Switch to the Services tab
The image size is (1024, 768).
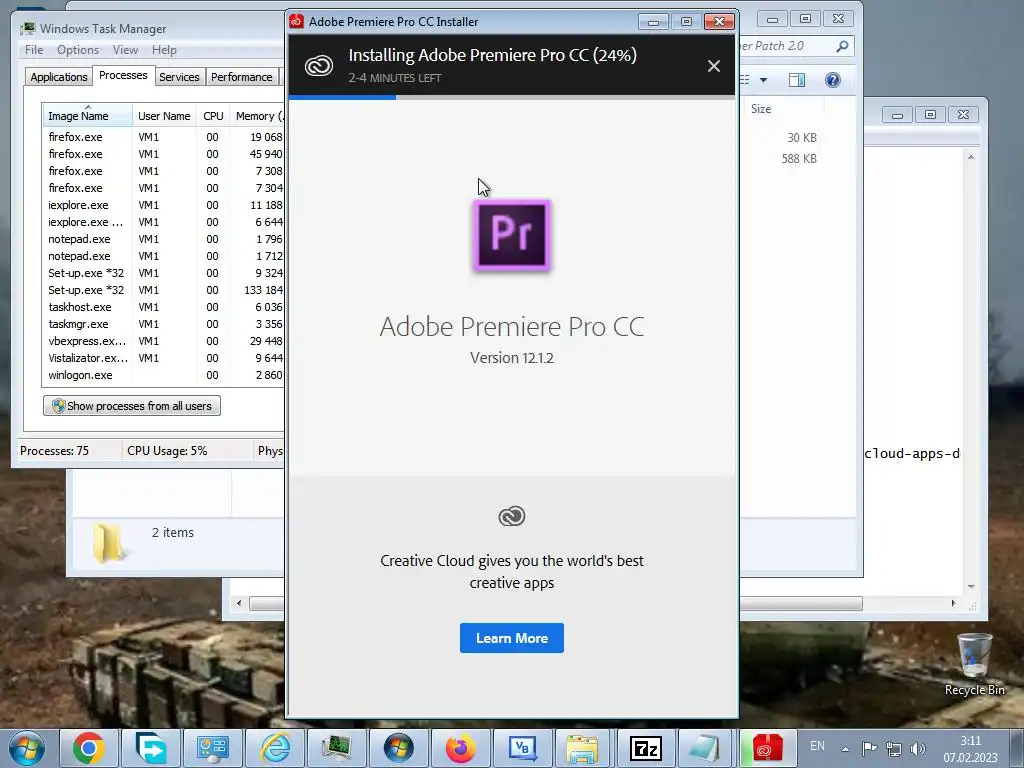pos(179,77)
